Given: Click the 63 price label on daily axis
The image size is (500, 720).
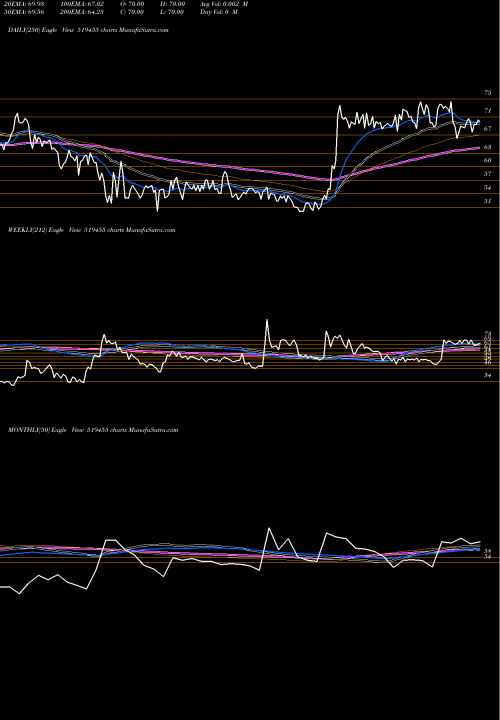Looking at the screenshot, I should click(488, 147).
